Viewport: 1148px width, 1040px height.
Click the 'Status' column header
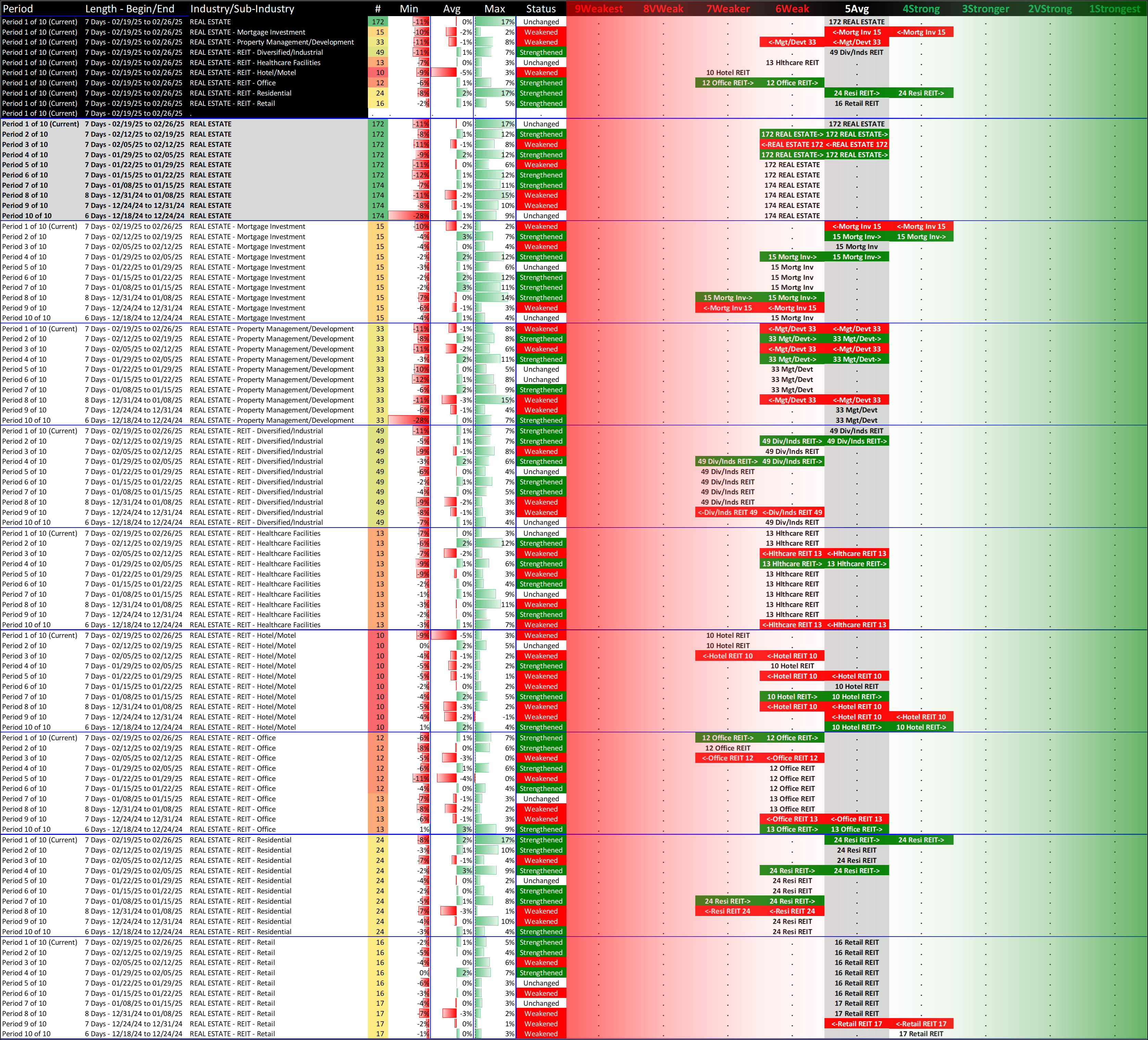click(x=540, y=9)
